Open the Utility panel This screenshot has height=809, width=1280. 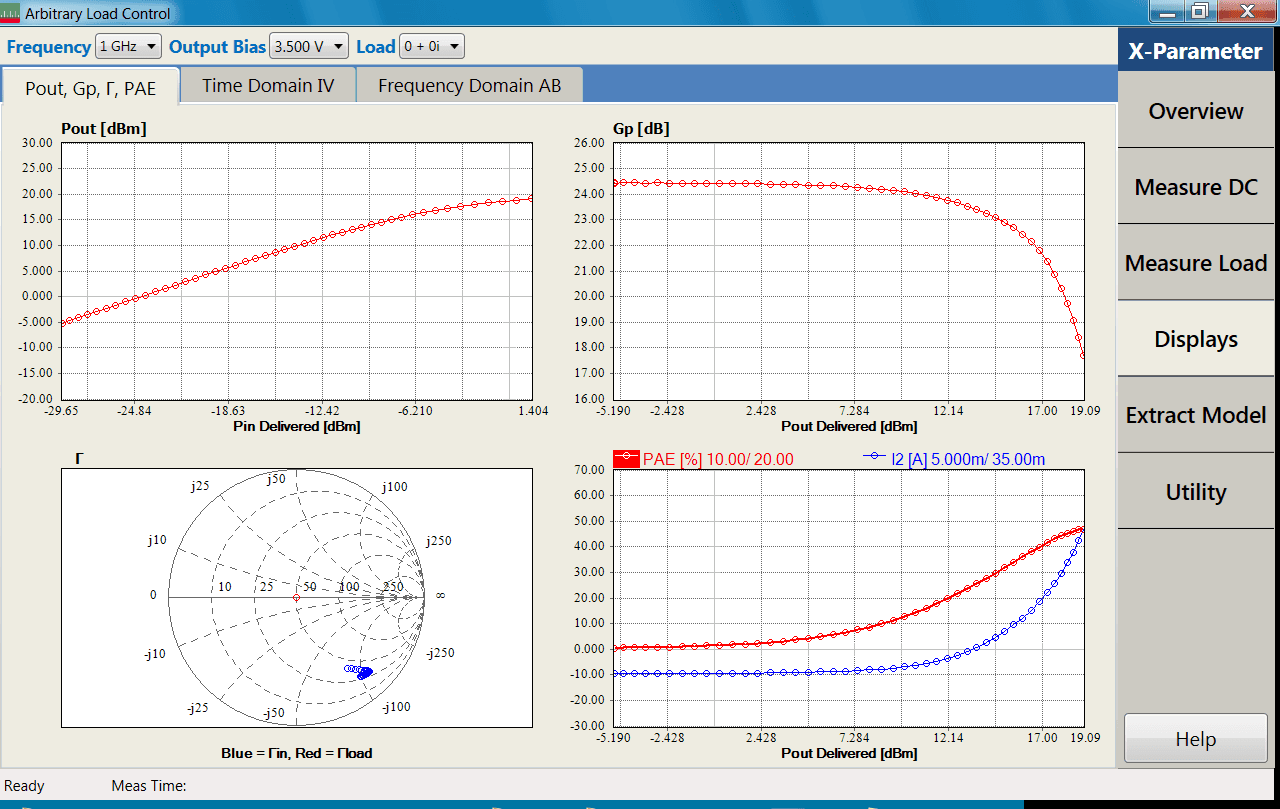pos(1196,491)
